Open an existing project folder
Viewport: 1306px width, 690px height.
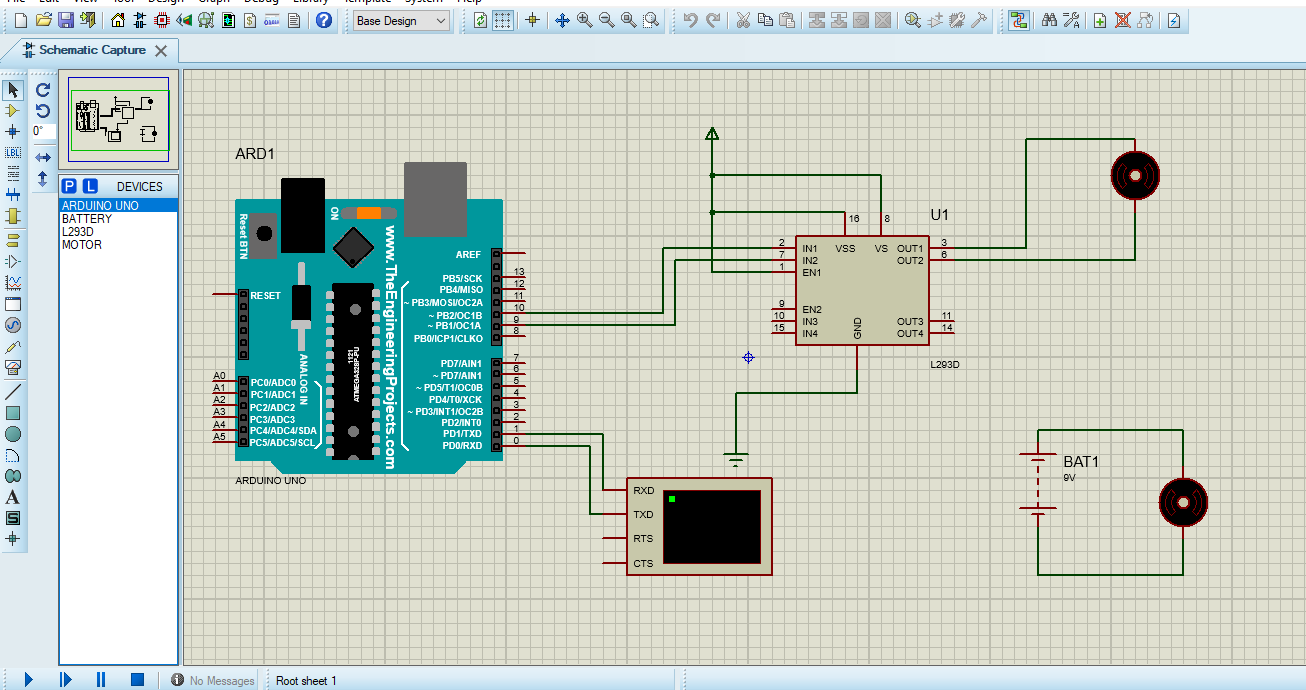[43, 20]
